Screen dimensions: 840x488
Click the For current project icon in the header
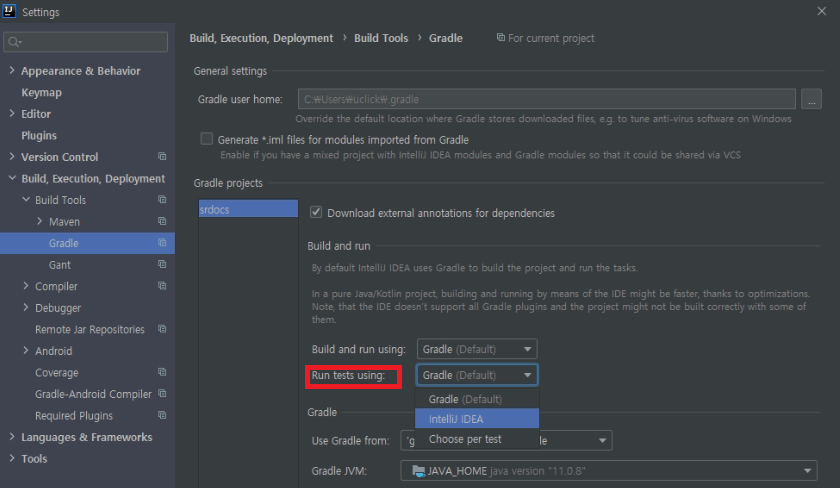point(500,37)
